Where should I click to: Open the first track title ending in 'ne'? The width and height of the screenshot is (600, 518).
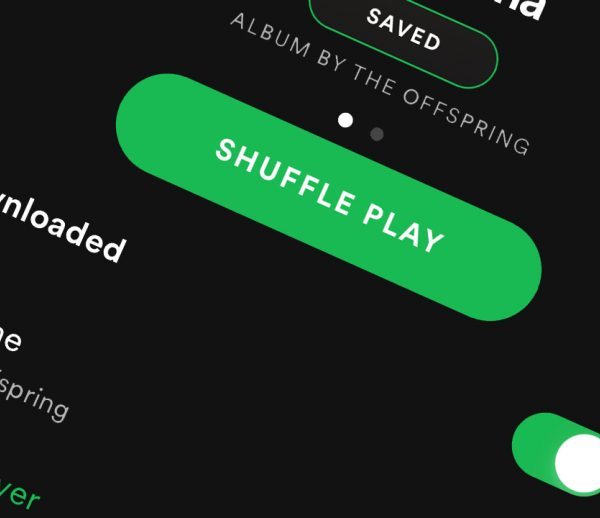tap(10, 338)
